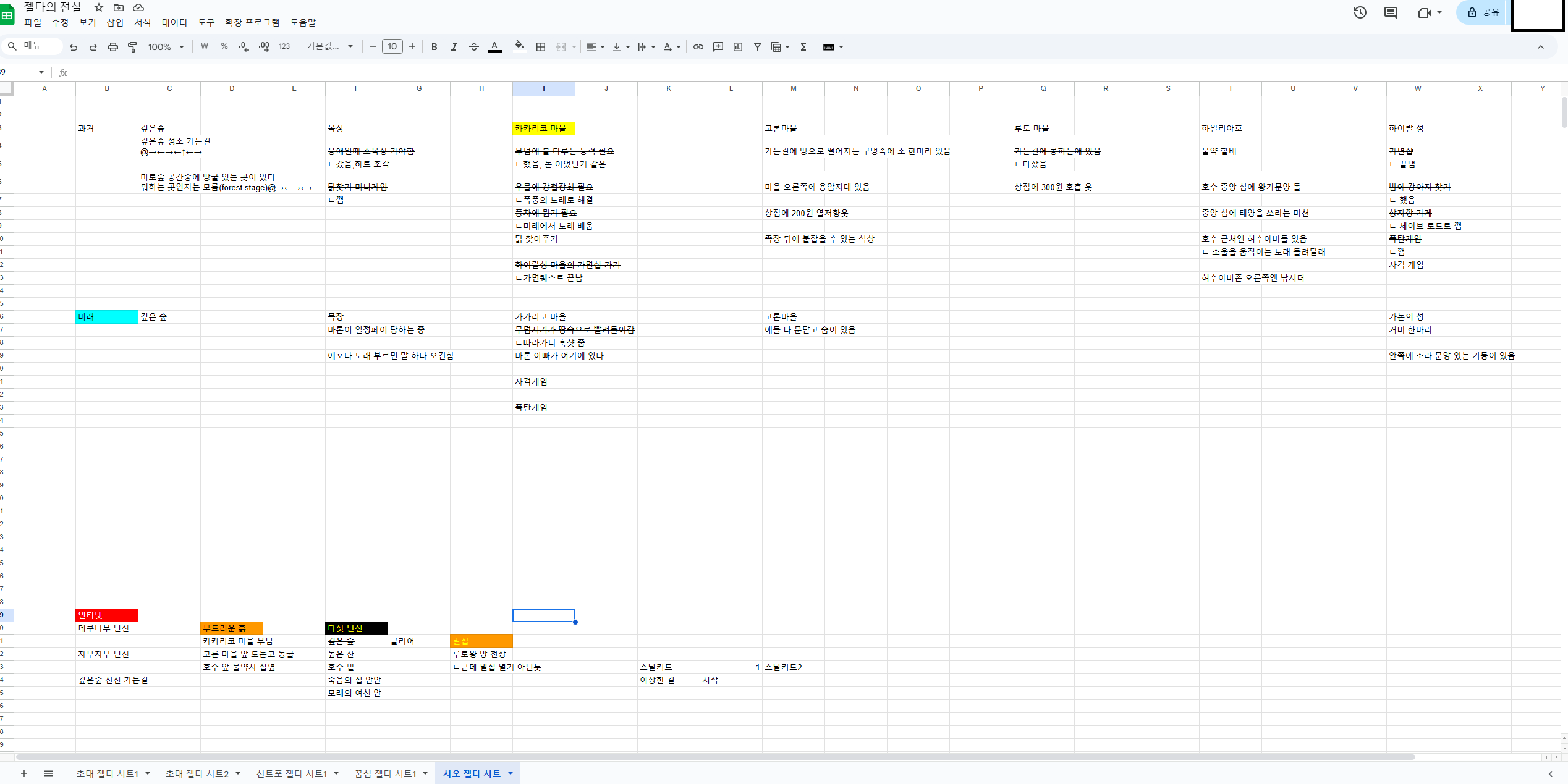The height and width of the screenshot is (784, 1568).
Task: Decrease decimal places
Action: (x=244, y=47)
